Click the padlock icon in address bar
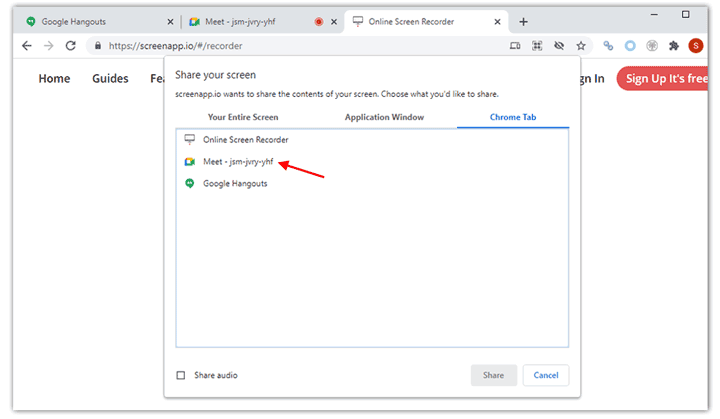Screen dimensions: 720x419 coord(98,46)
